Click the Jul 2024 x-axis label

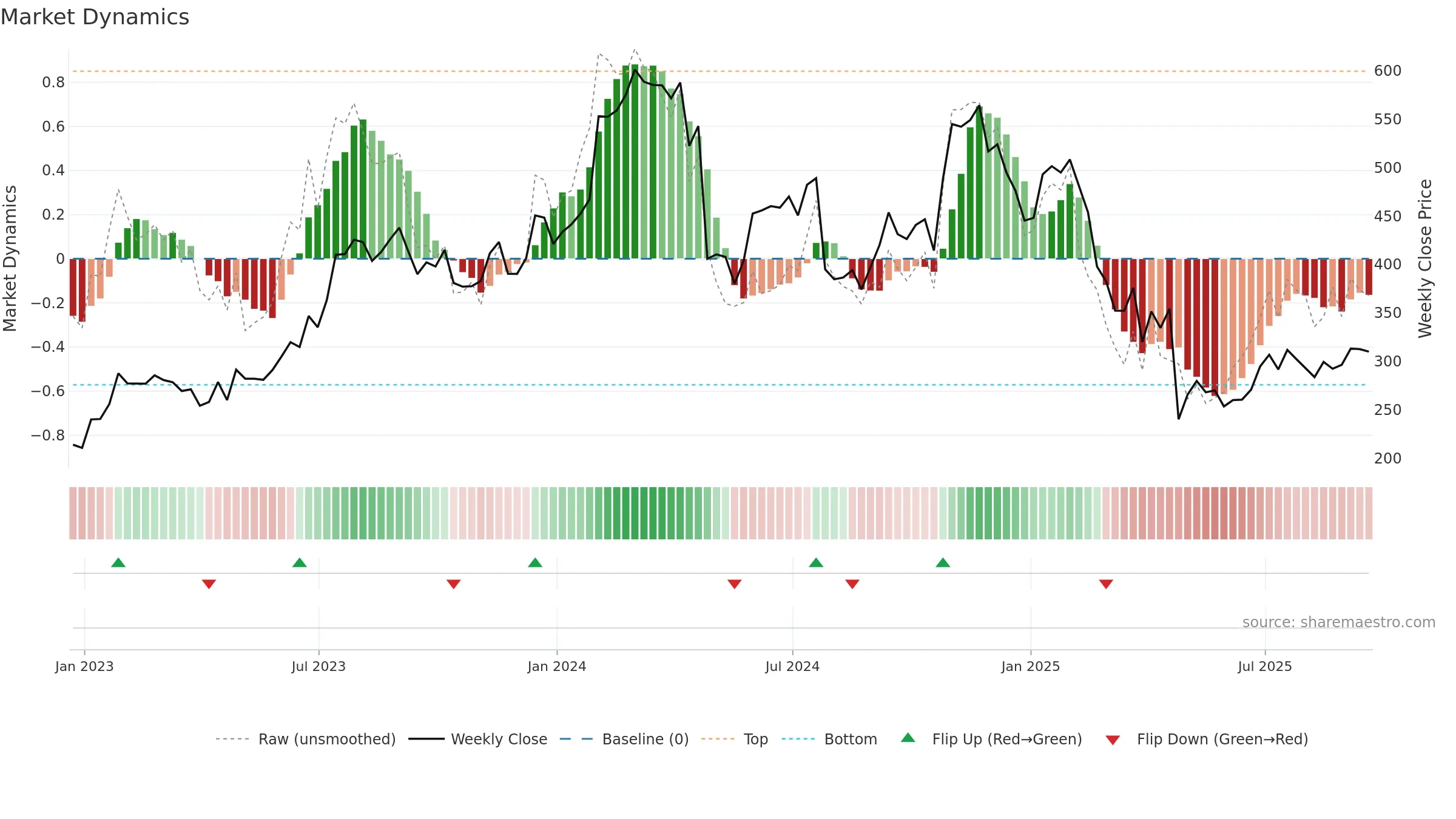[x=792, y=667]
